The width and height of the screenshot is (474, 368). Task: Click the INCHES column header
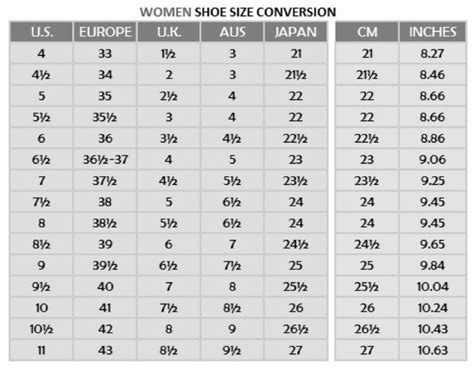433,32
